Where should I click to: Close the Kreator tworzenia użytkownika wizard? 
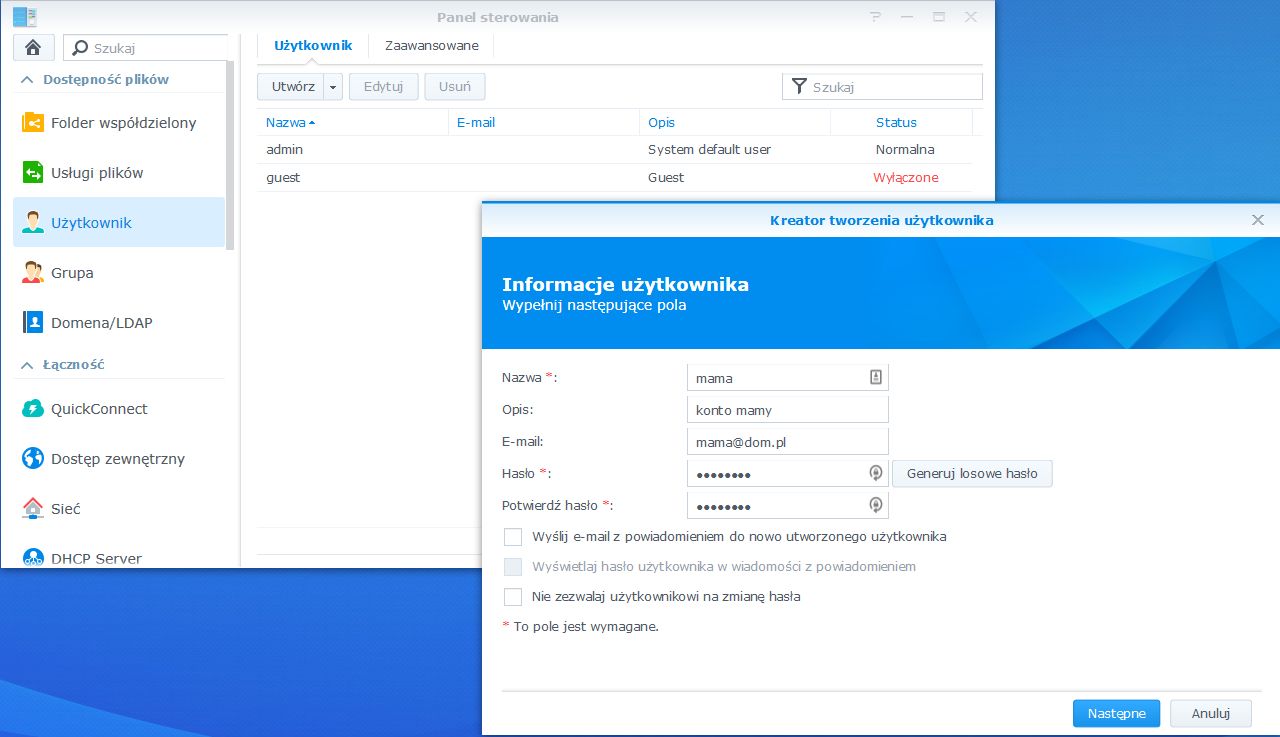click(x=1258, y=220)
